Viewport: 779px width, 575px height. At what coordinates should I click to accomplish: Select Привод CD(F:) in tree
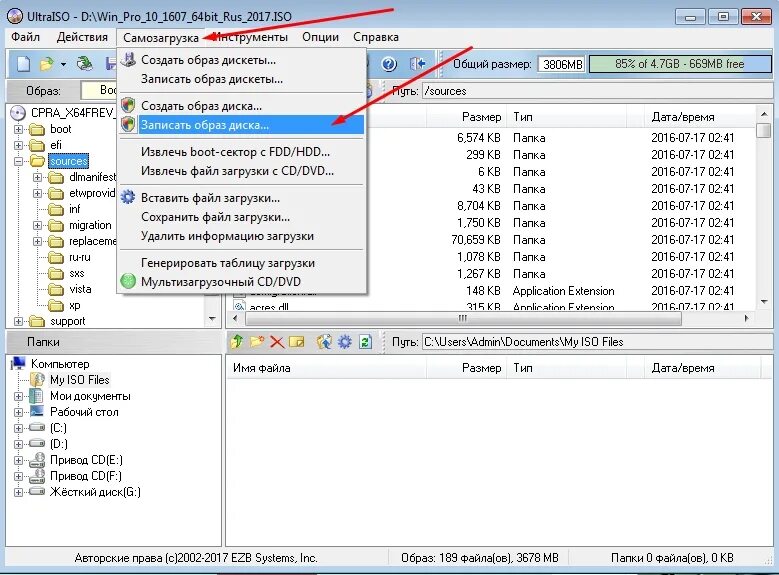(85, 476)
